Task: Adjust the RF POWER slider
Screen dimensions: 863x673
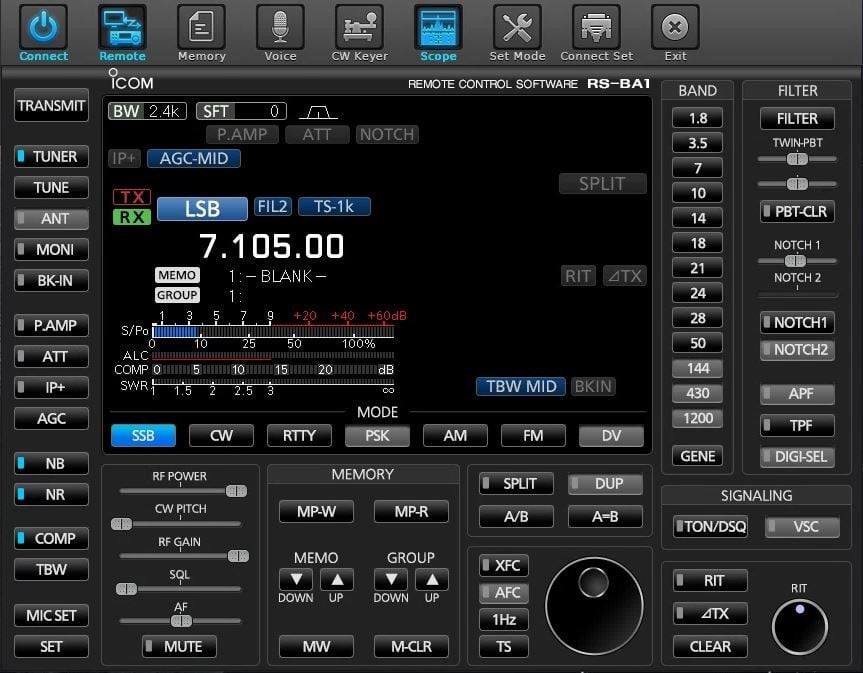Action: (236, 491)
